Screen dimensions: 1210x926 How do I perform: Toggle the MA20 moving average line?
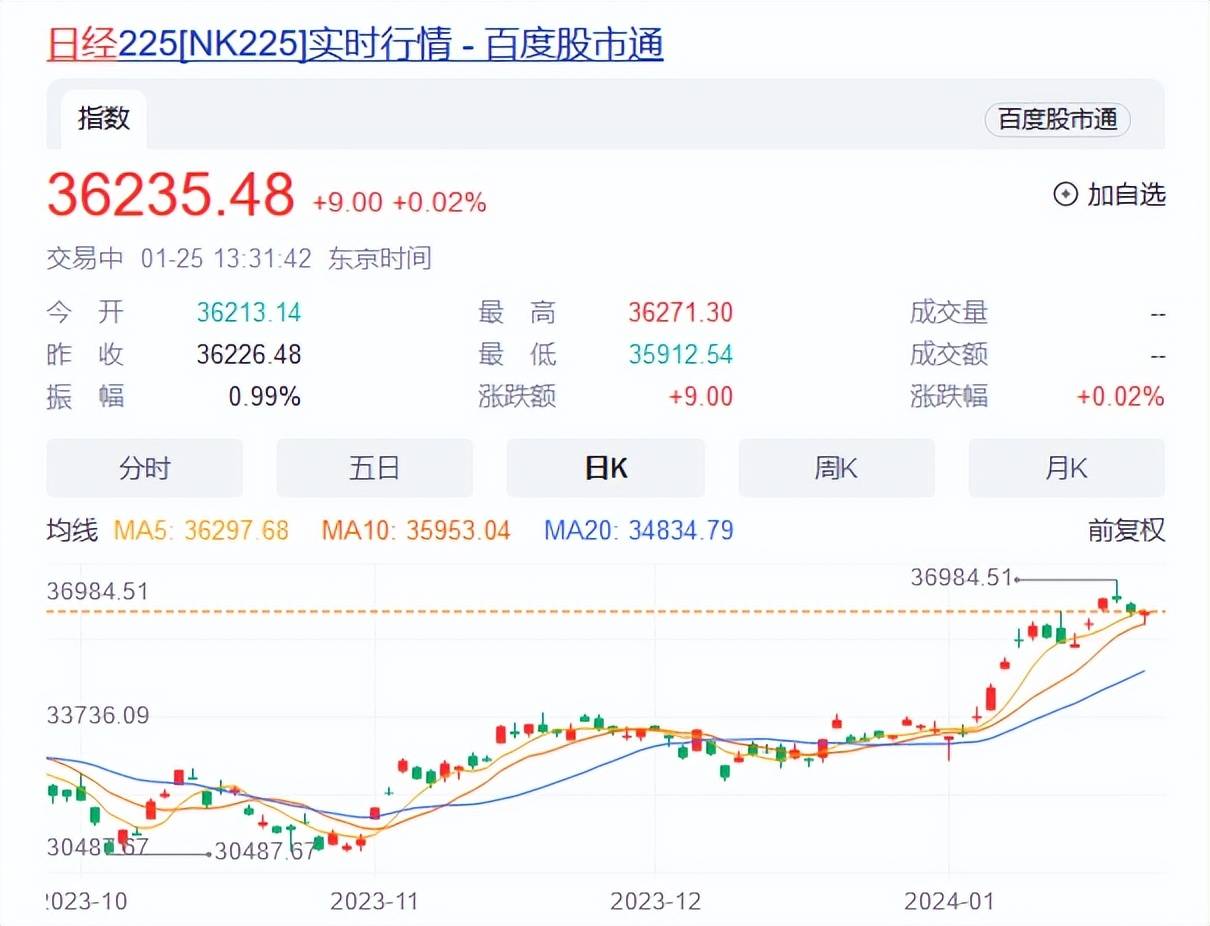tap(639, 530)
